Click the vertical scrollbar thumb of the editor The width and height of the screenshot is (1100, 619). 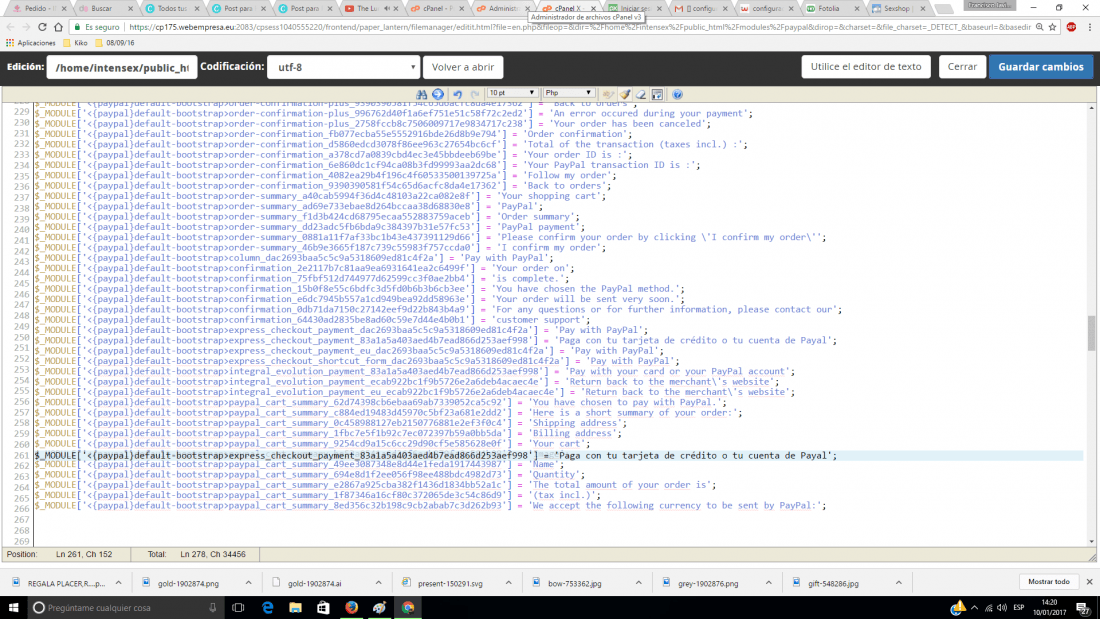1092,333
